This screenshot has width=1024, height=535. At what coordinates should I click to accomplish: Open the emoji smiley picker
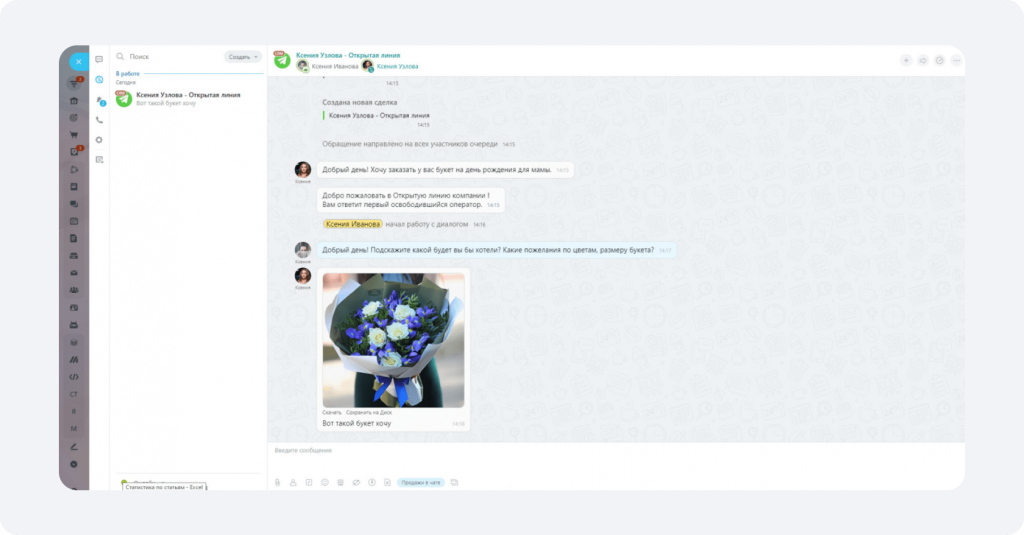(325, 482)
